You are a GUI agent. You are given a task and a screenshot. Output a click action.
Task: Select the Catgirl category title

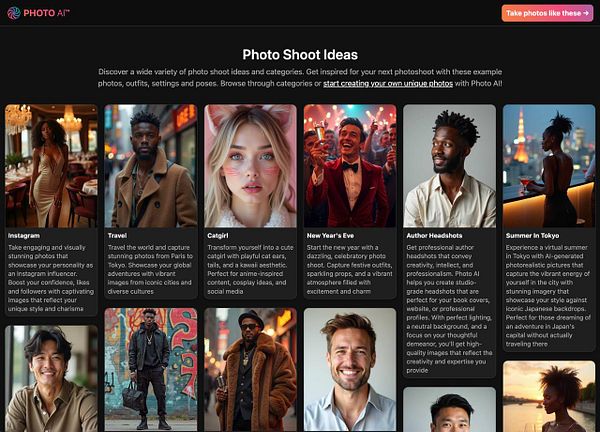pyautogui.click(x=217, y=236)
